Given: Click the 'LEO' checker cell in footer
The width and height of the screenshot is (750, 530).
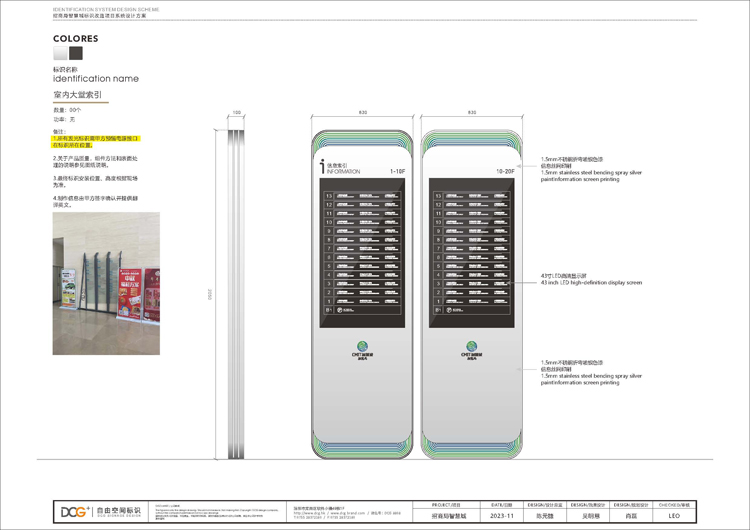Looking at the screenshot, I should [x=674, y=516].
